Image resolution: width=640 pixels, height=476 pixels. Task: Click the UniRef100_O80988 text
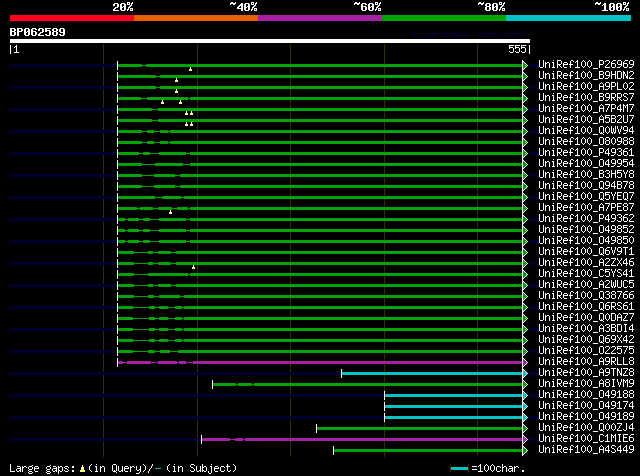click(586, 142)
